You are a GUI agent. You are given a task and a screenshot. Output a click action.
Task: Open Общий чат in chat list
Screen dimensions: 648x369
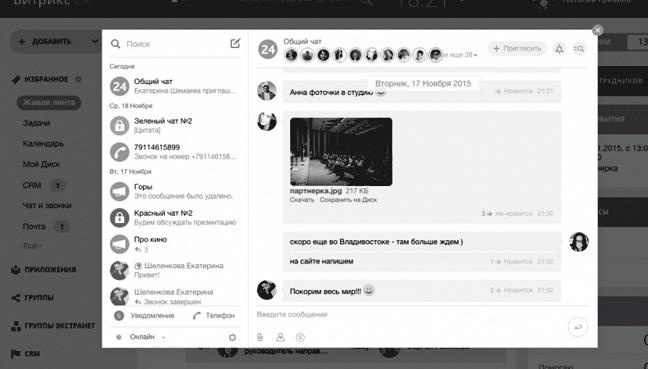tap(174, 86)
